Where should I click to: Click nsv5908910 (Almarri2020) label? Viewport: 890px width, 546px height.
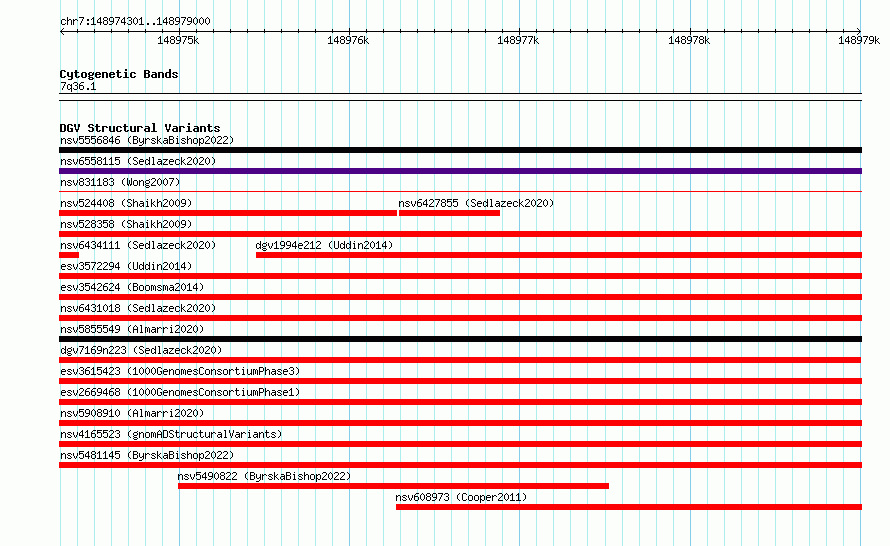pos(132,413)
